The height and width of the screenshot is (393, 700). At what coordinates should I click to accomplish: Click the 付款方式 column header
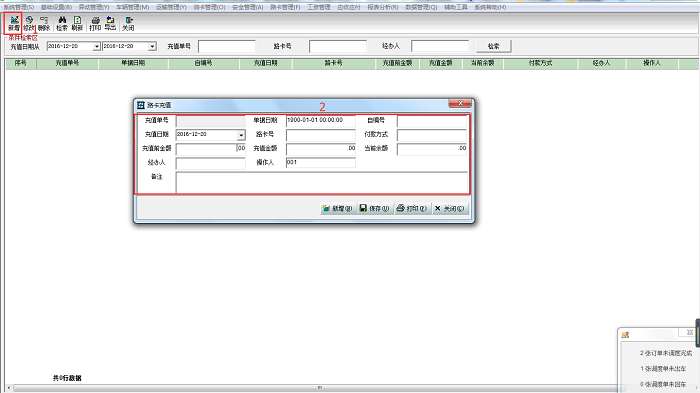point(540,63)
